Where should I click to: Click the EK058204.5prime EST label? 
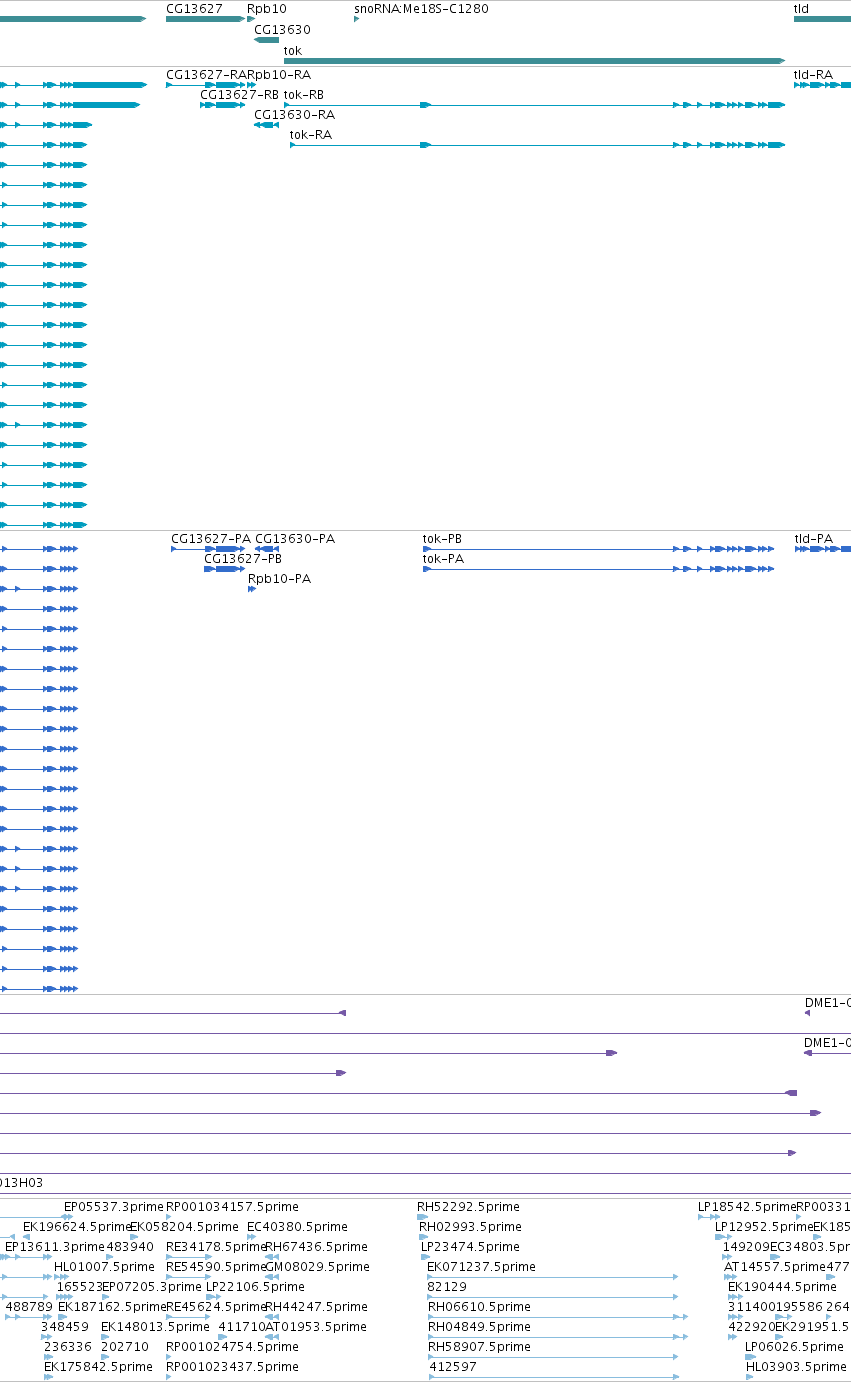(x=184, y=1226)
